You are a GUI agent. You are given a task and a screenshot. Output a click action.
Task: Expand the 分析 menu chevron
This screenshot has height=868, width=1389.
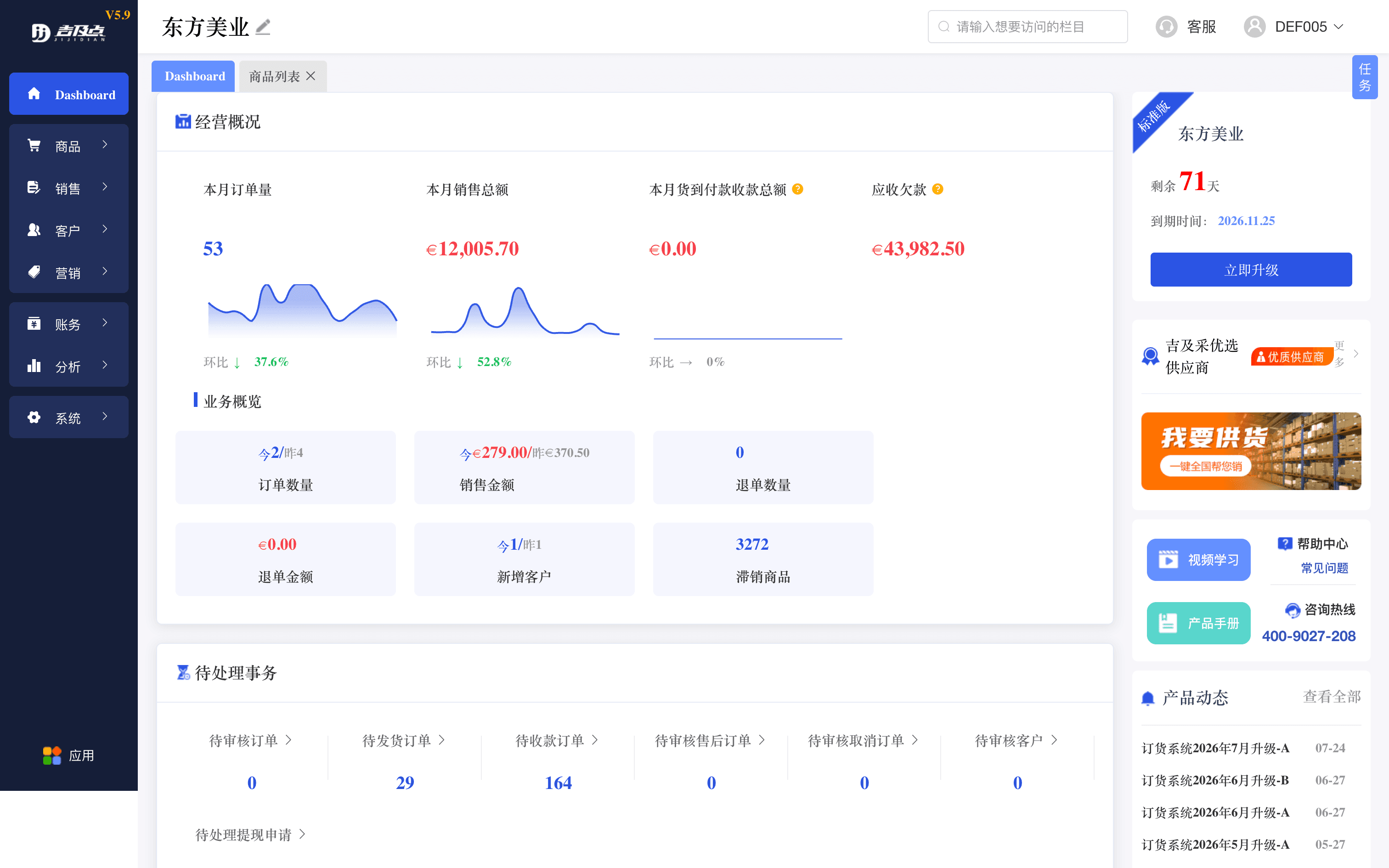[104, 365]
